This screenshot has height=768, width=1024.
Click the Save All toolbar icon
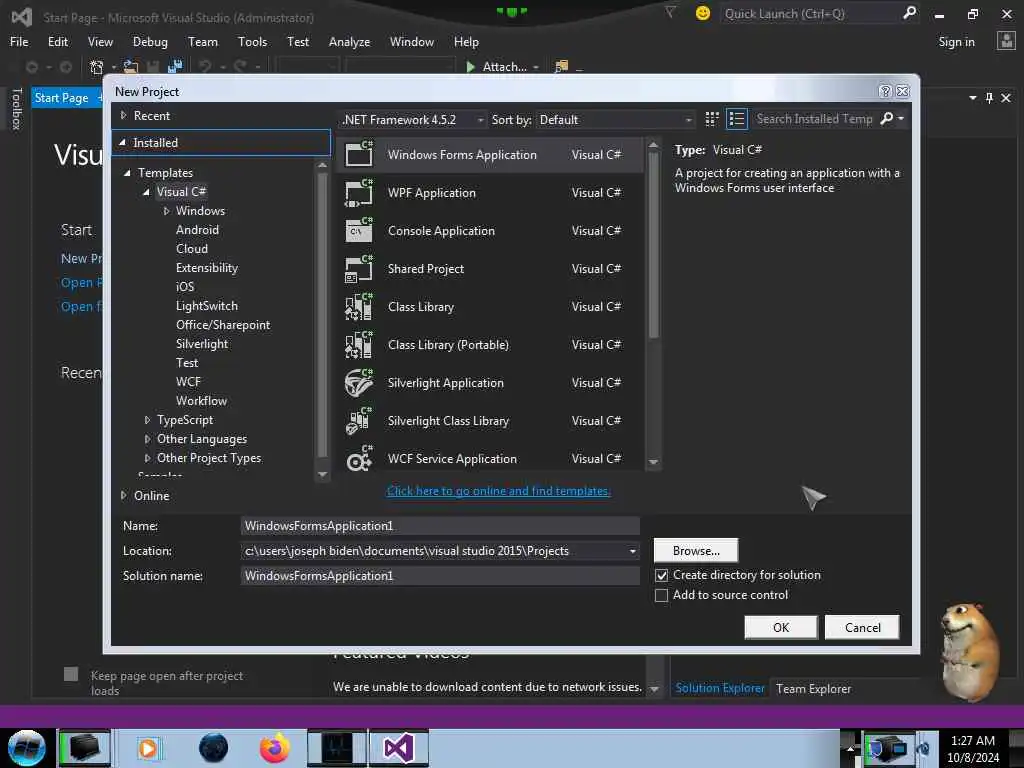pos(174,67)
